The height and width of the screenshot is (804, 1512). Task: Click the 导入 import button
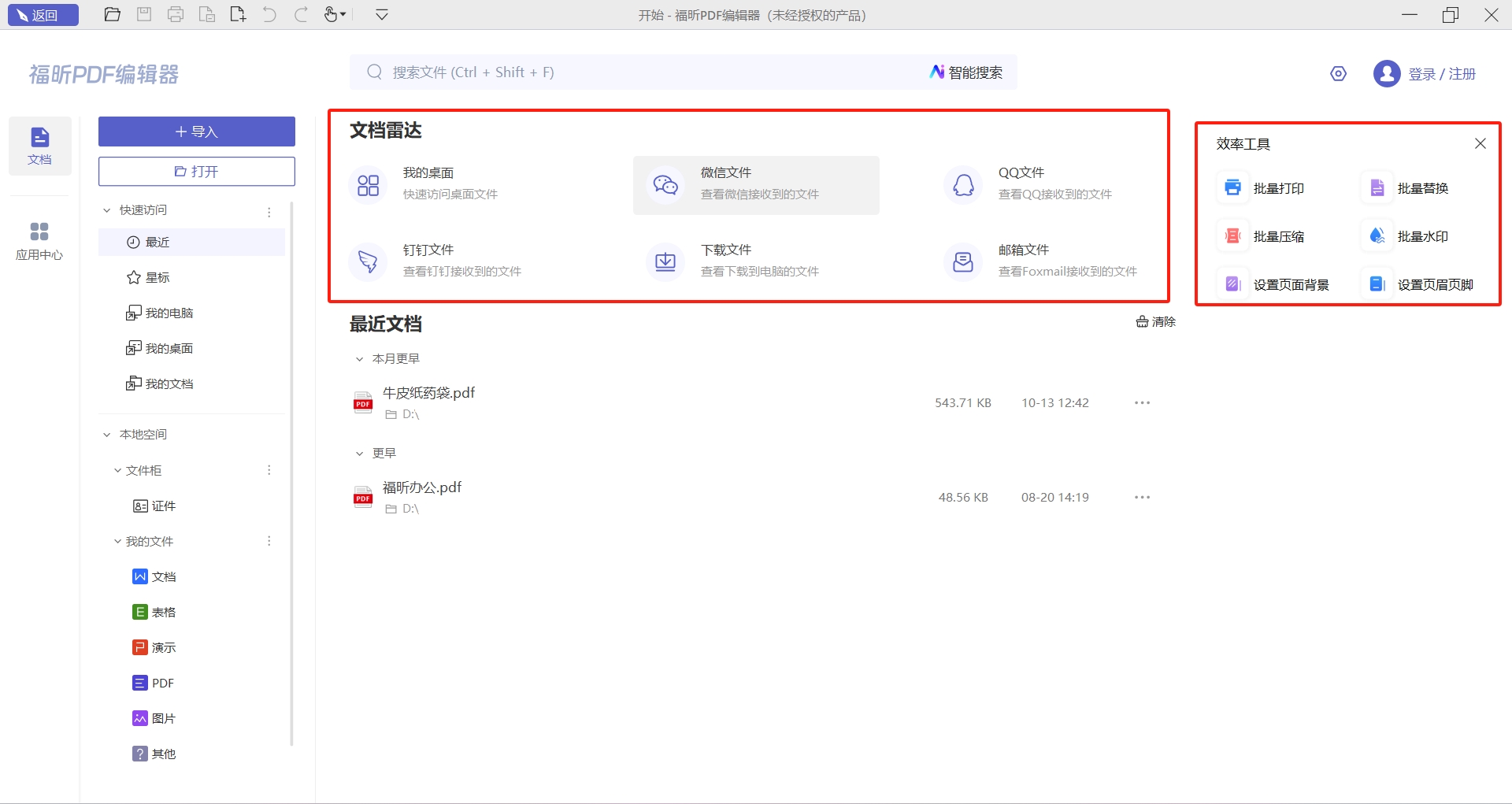pyautogui.click(x=197, y=132)
